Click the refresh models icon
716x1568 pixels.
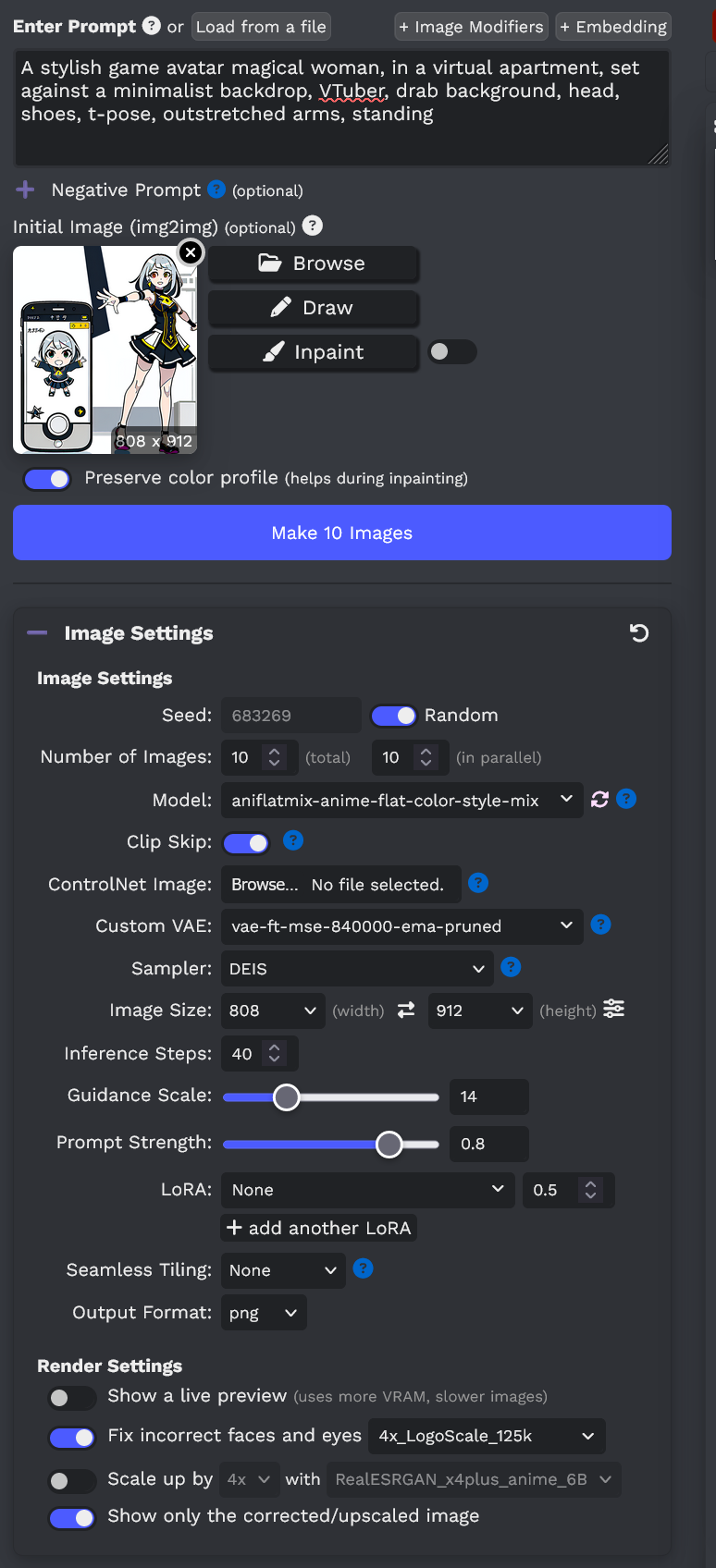pos(599,800)
